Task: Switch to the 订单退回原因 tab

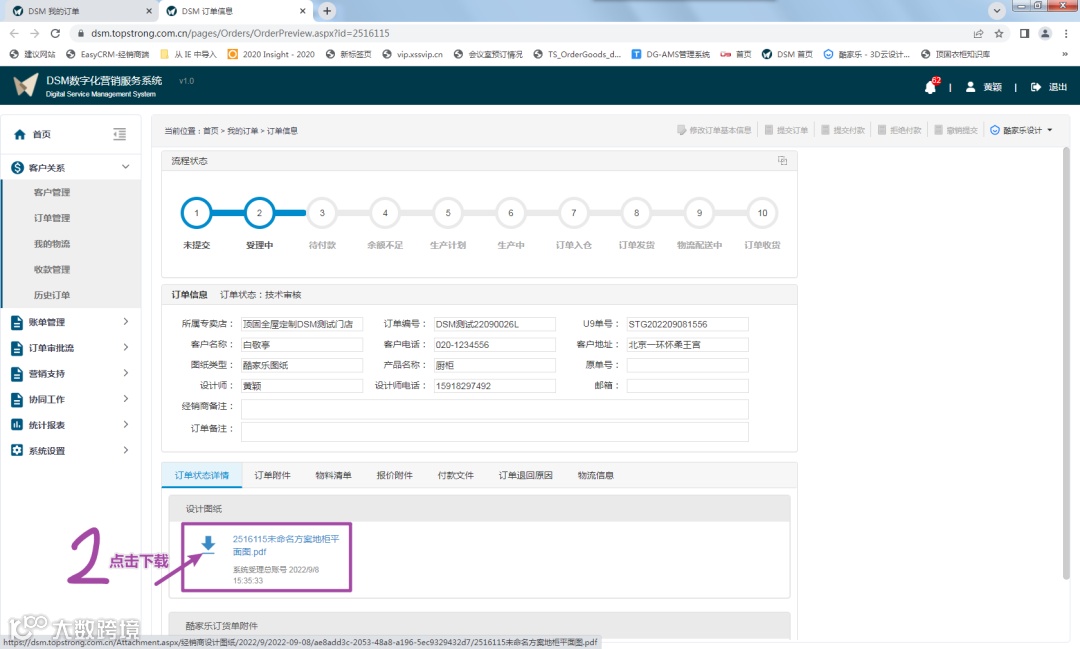Action: [x=526, y=475]
